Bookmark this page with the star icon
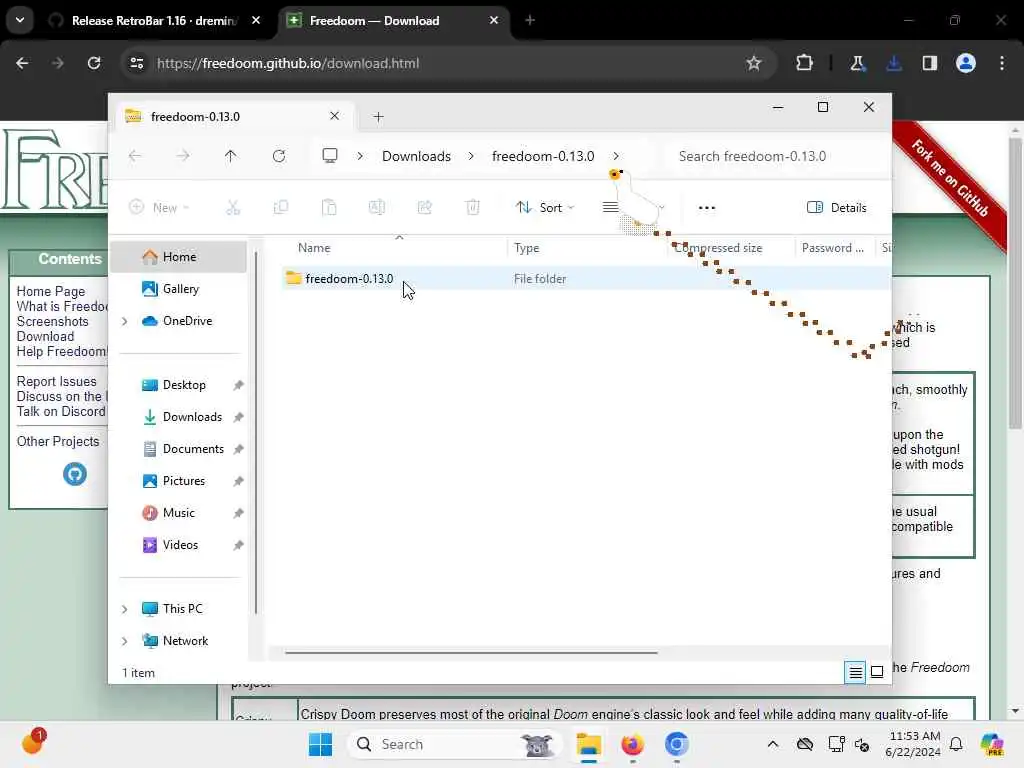 pos(754,63)
